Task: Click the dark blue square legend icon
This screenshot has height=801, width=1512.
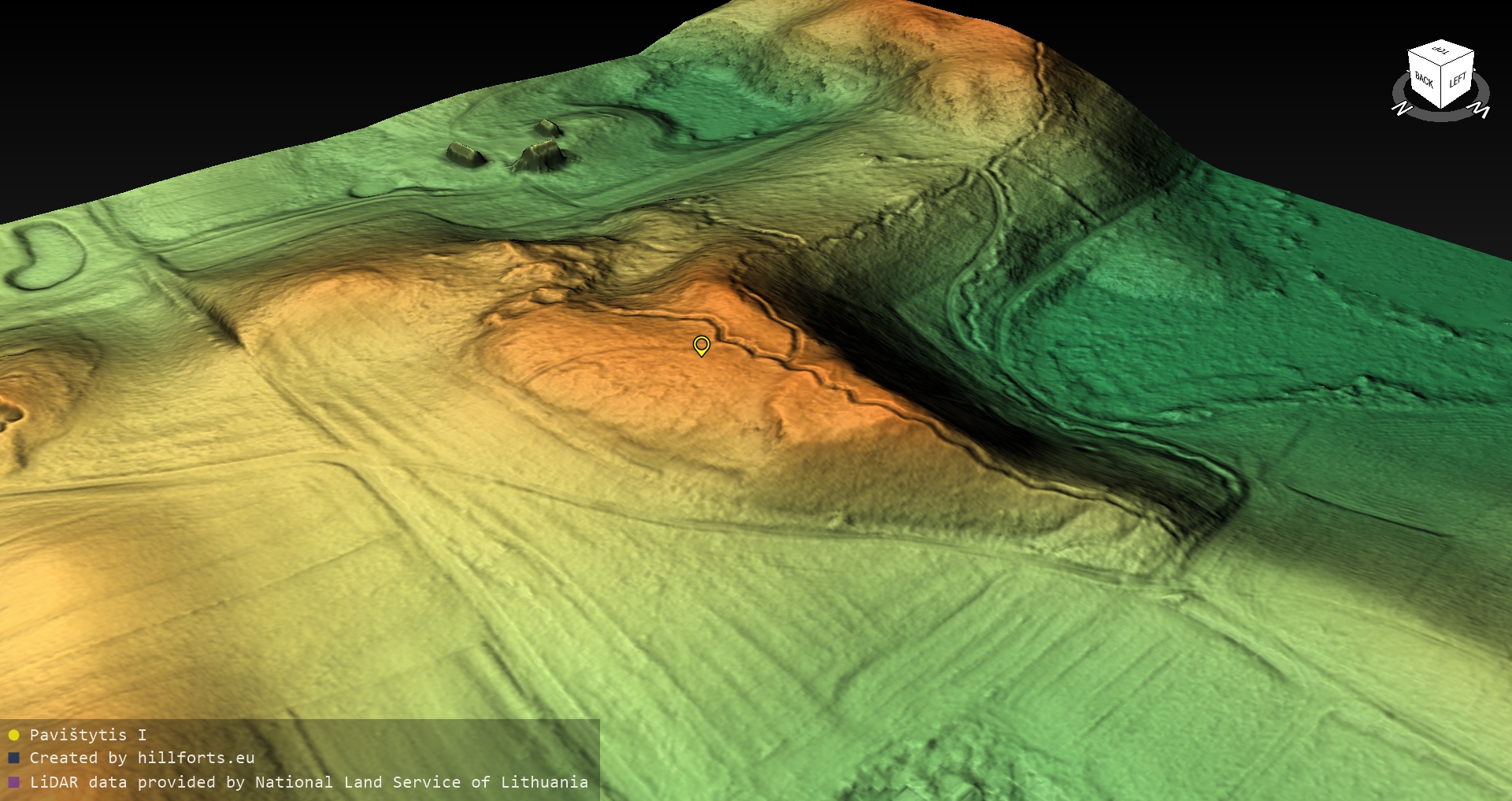Action: [x=13, y=758]
